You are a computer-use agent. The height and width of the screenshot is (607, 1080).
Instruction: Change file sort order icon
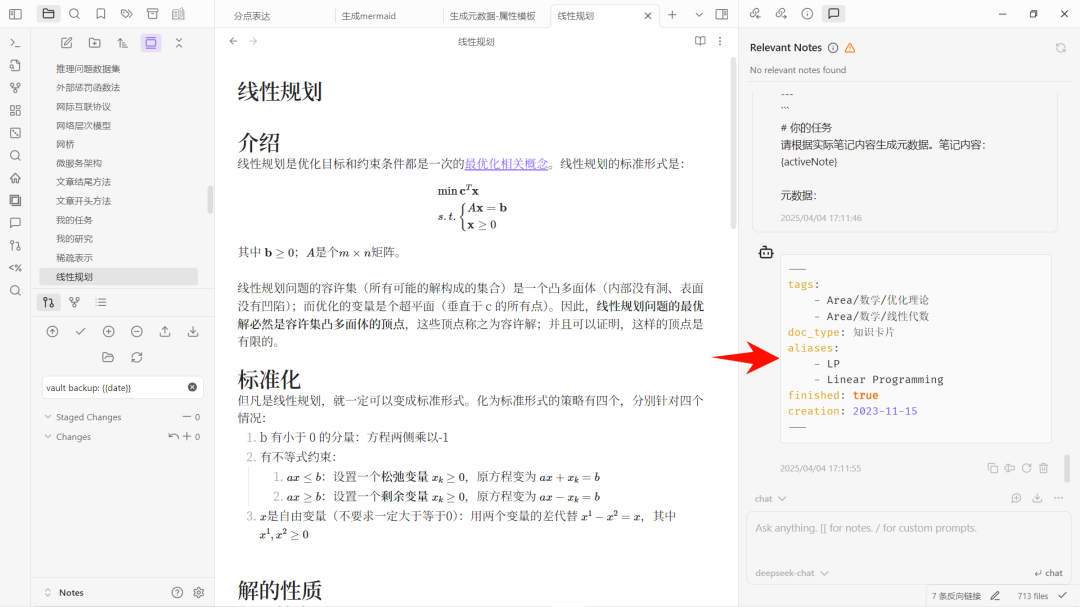[x=123, y=43]
